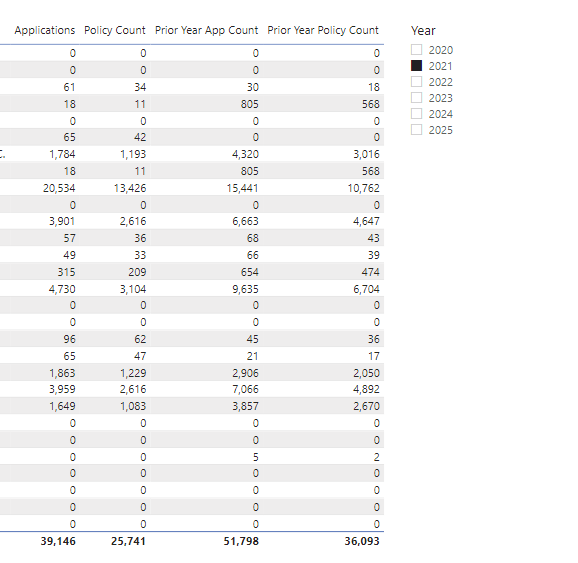Select the Applications cell 20,534
578x563 pixels.
pos(59,188)
